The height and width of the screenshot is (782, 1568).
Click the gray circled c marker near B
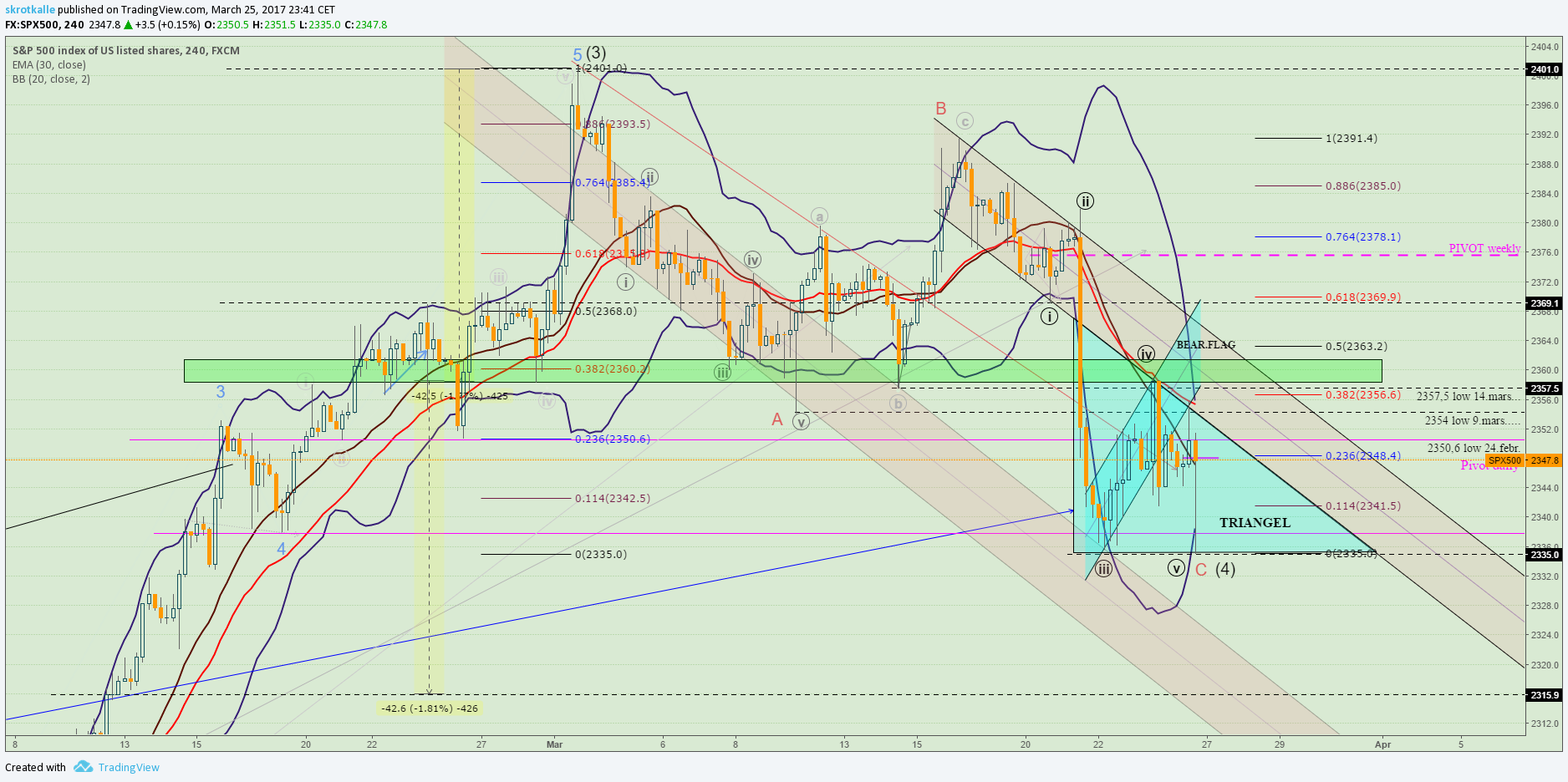[x=965, y=121]
